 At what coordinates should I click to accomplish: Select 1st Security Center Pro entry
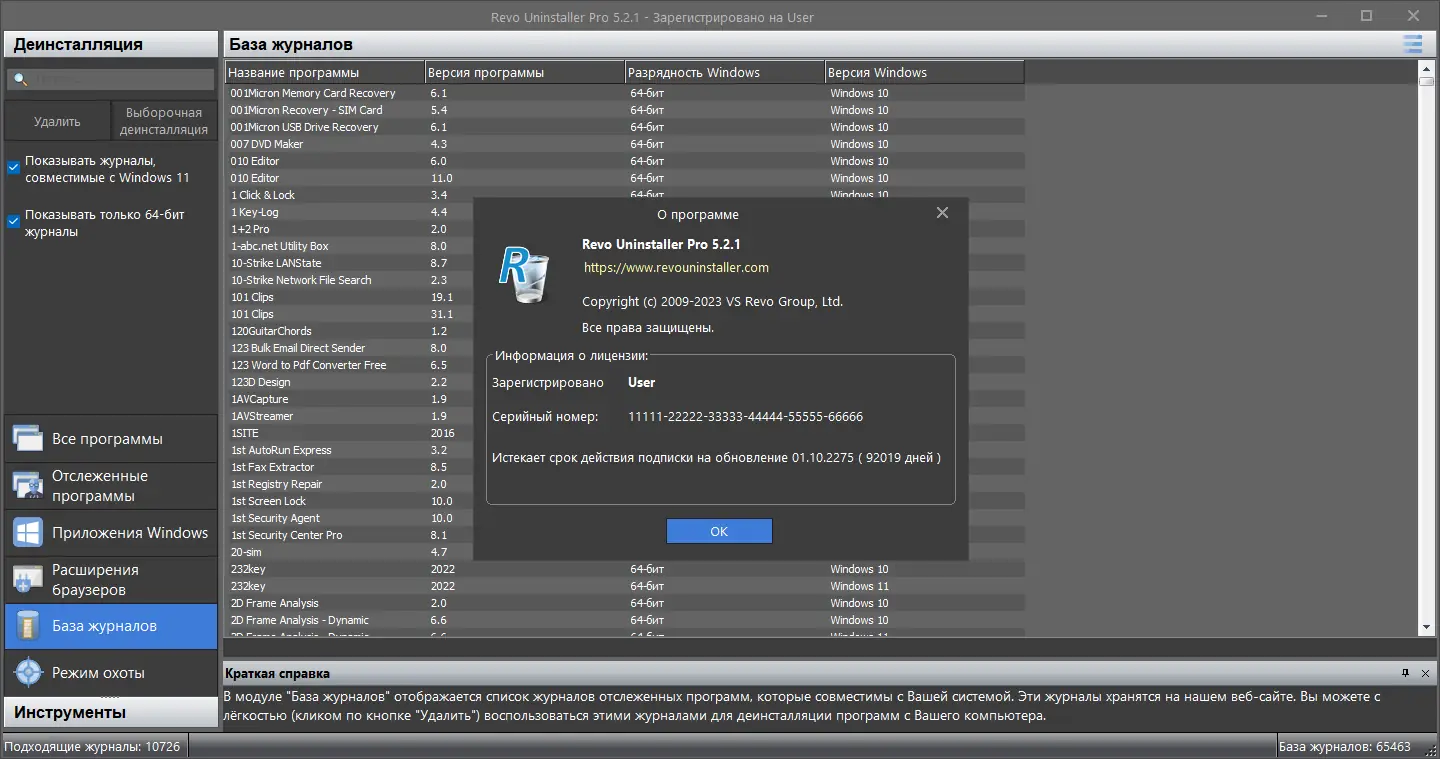click(x=287, y=535)
